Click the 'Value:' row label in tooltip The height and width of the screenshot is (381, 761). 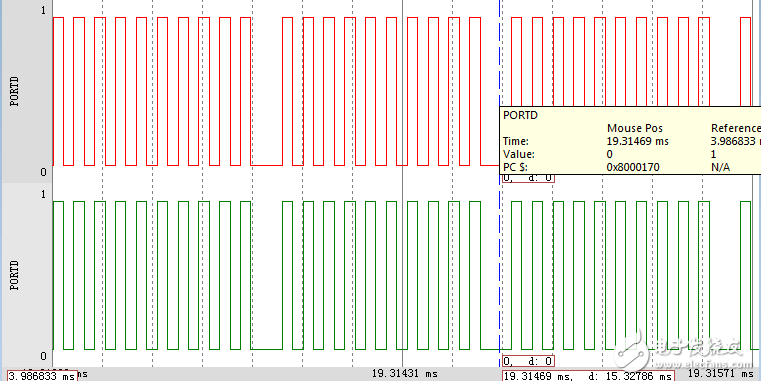click(519, 154)
